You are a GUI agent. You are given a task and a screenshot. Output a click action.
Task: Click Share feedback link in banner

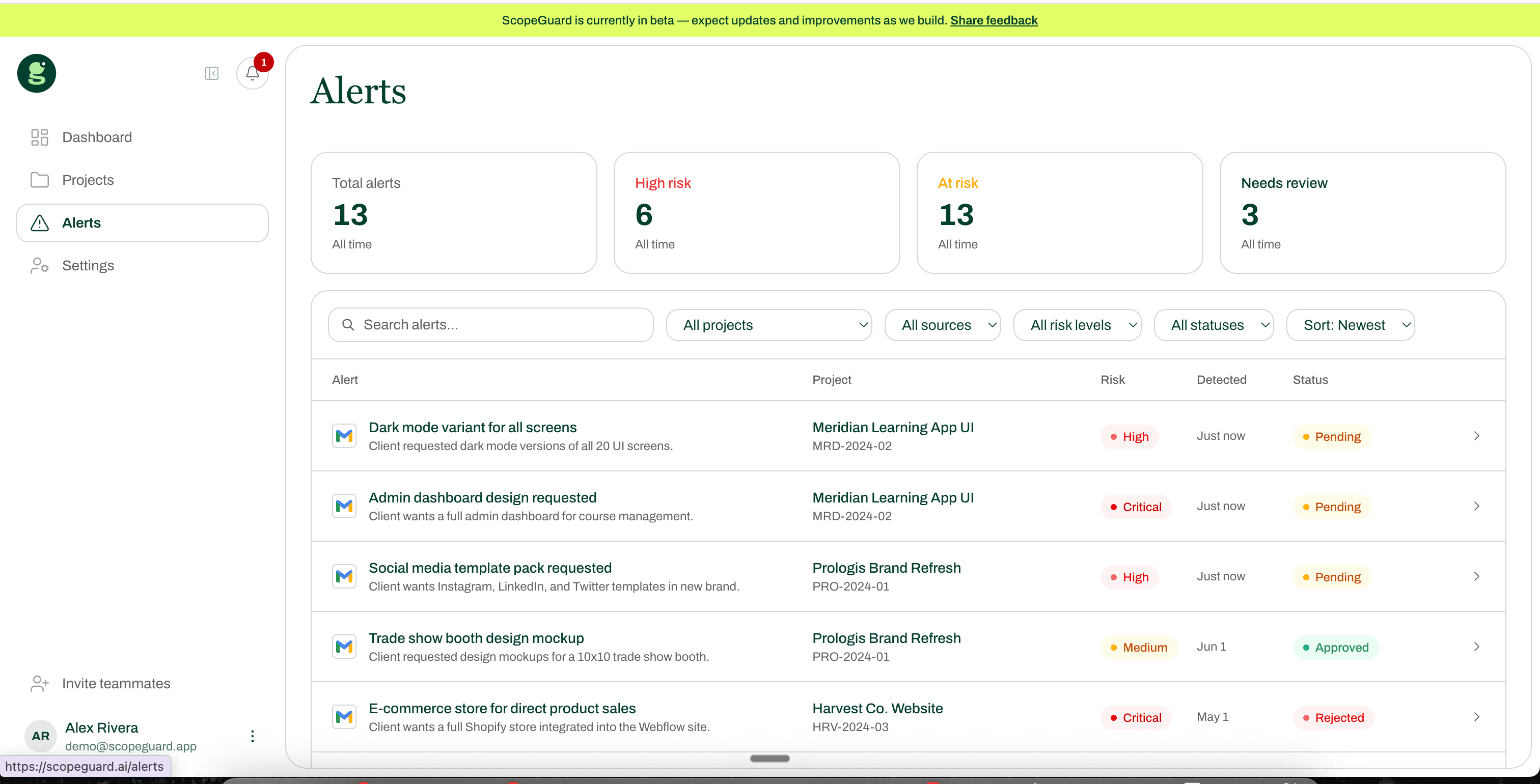(x=994, y=20)
